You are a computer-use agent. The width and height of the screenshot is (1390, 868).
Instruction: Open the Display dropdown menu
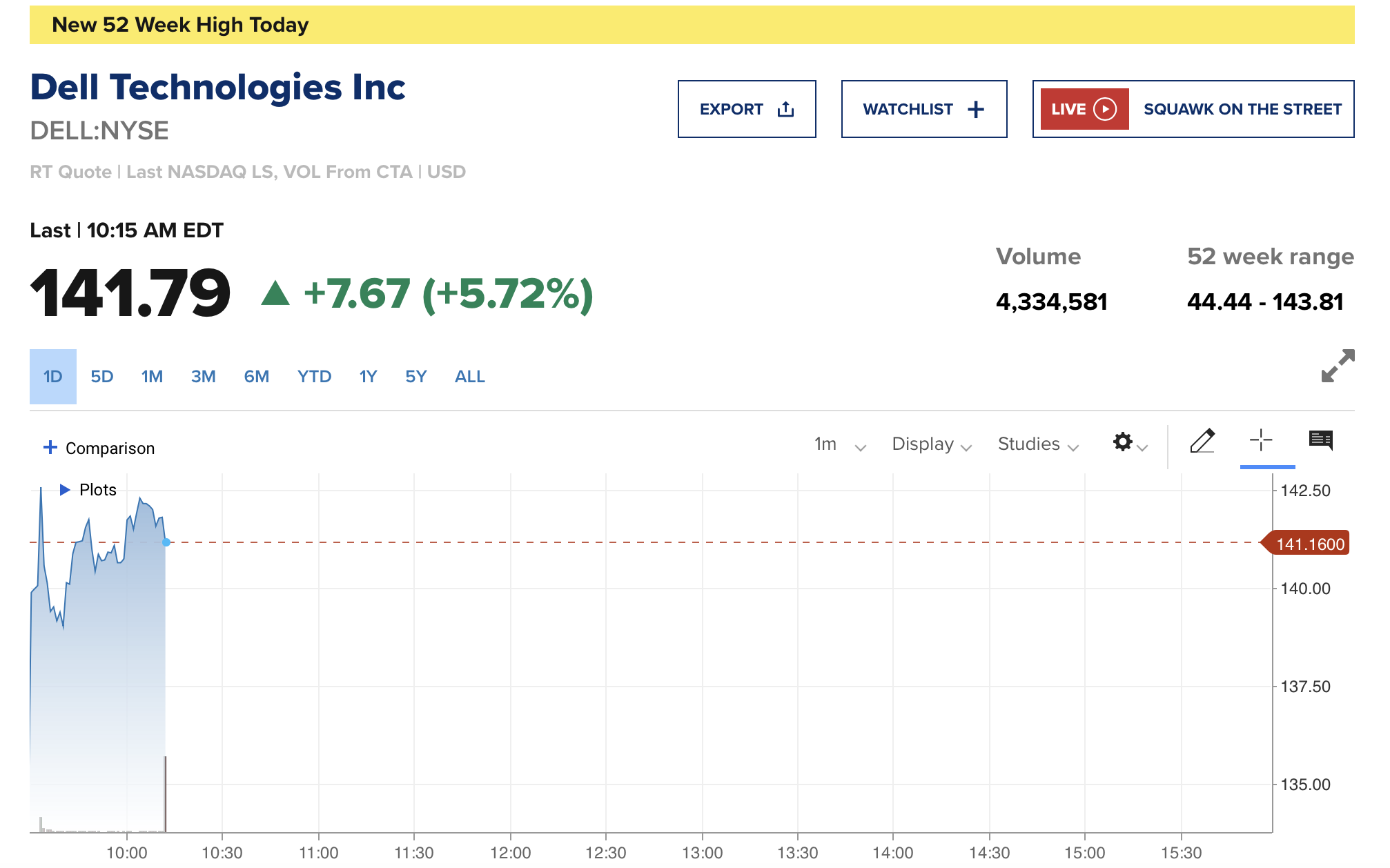pyautogui.click(x=931, y=444)
